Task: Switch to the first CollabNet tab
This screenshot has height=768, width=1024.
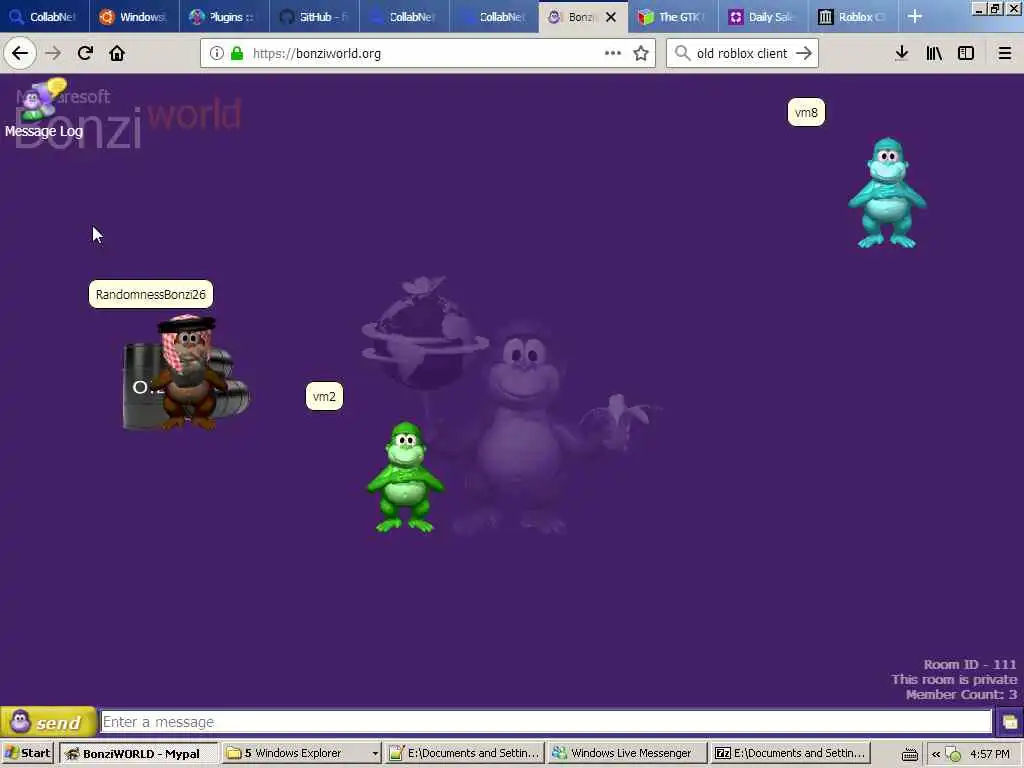Action: 44,17
